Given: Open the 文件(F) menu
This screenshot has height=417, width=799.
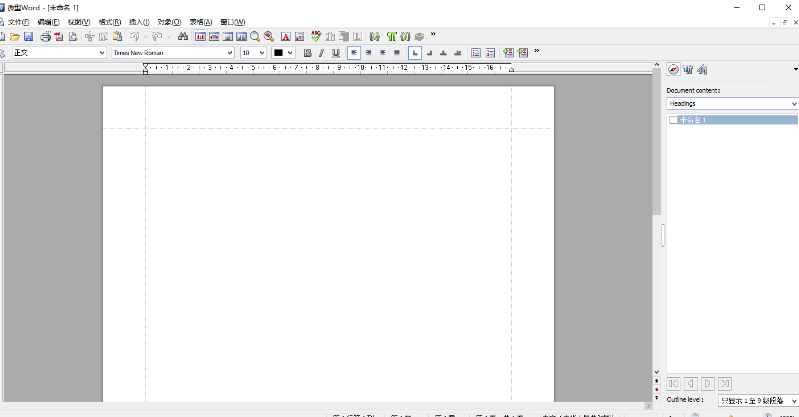Looking at the screenshot, I should [18, 21].
